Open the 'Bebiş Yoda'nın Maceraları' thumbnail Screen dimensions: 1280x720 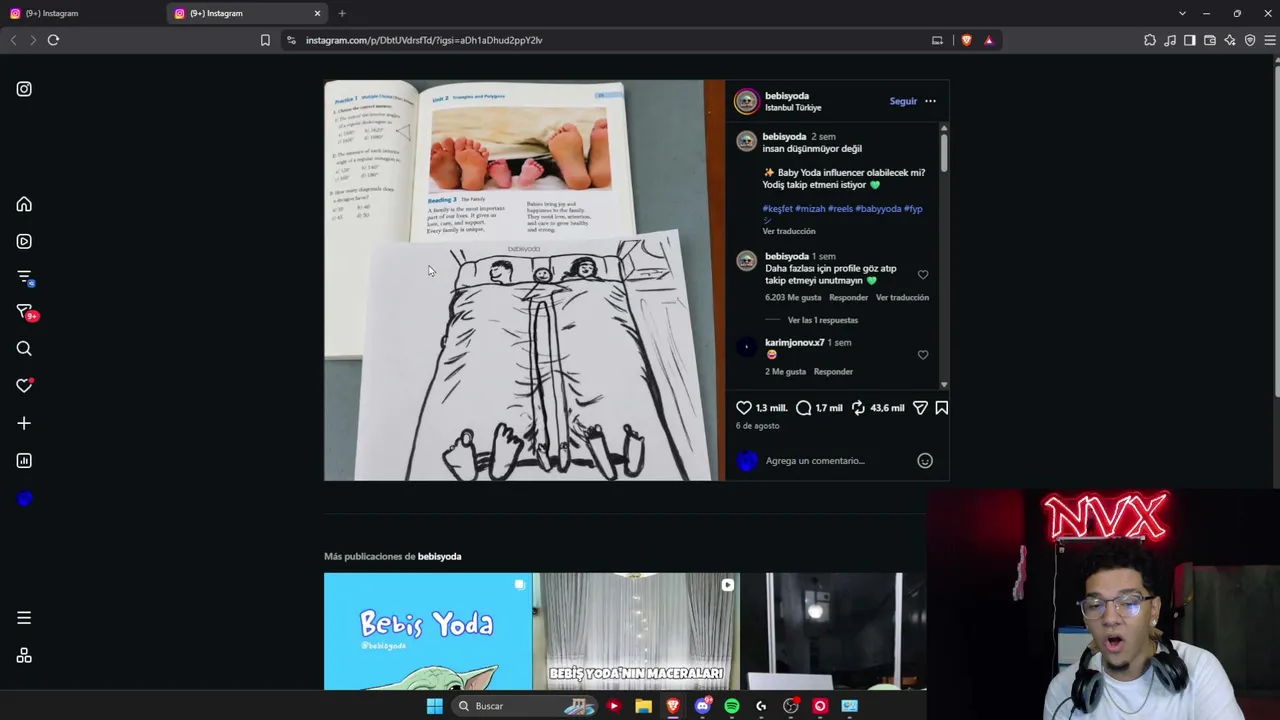(x=636, y=631)
